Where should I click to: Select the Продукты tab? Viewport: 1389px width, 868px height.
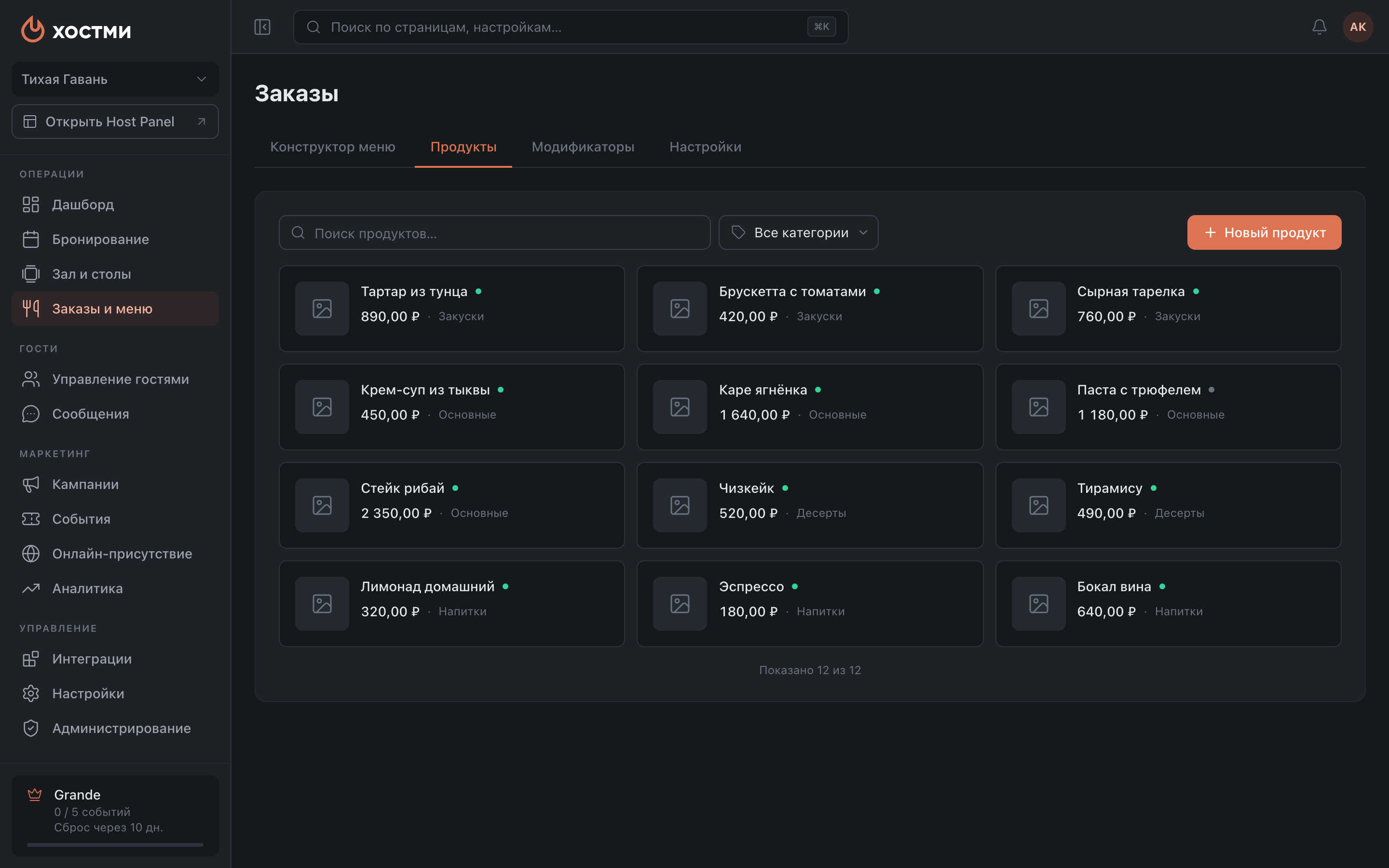tap(463, 147)
